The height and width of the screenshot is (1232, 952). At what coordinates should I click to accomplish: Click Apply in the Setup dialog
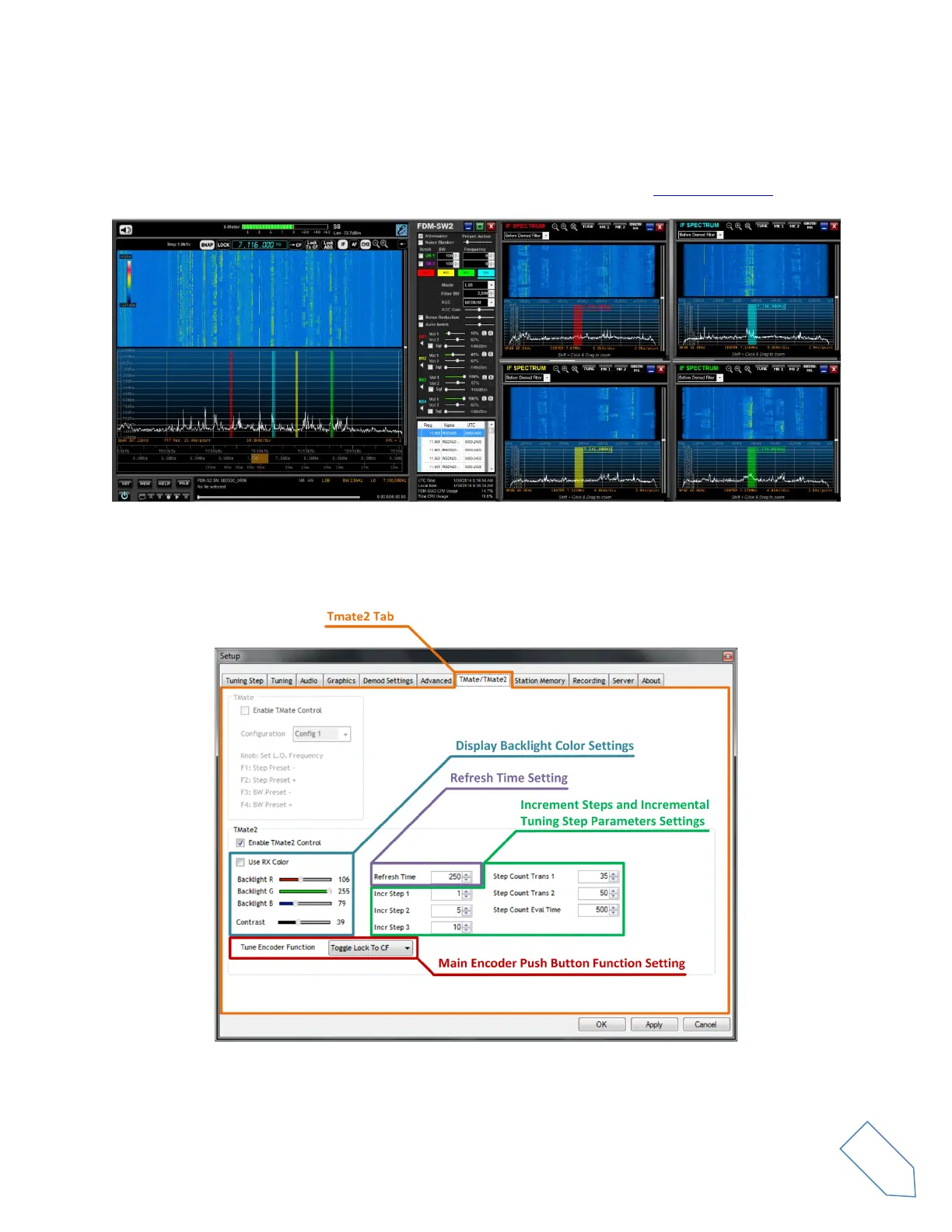654,1024
